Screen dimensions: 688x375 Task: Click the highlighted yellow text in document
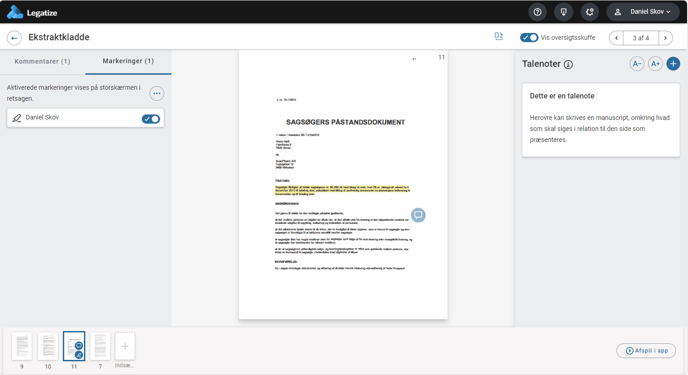tap(342, 190)
